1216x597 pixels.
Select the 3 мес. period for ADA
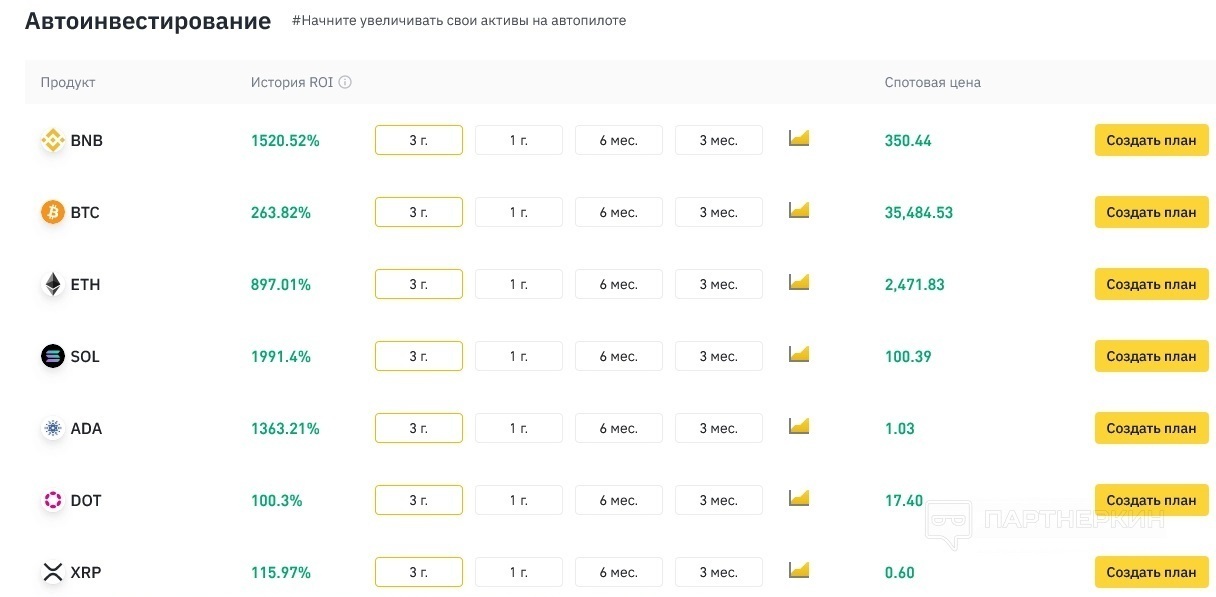tap(718, 428)
